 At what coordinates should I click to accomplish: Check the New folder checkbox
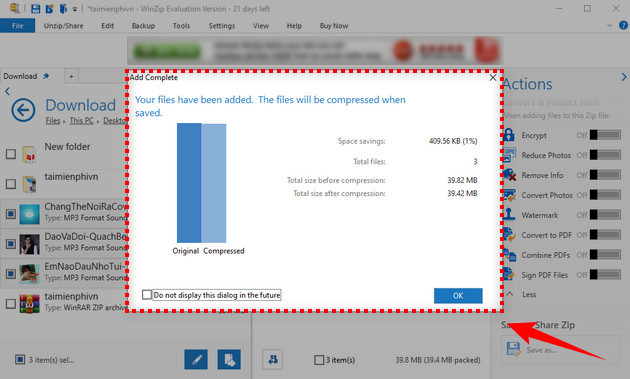pos(11,154)
